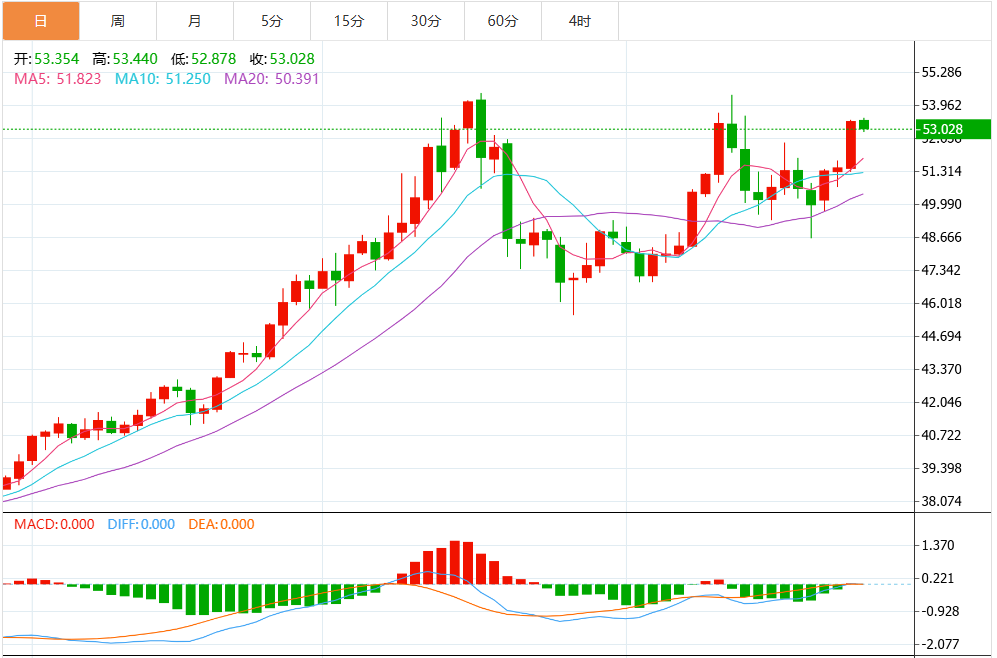Click the -0.928 MACD axis label
The width and height of the screenshot is (997, 658).
pyautogui.click(x=940, y=612)
